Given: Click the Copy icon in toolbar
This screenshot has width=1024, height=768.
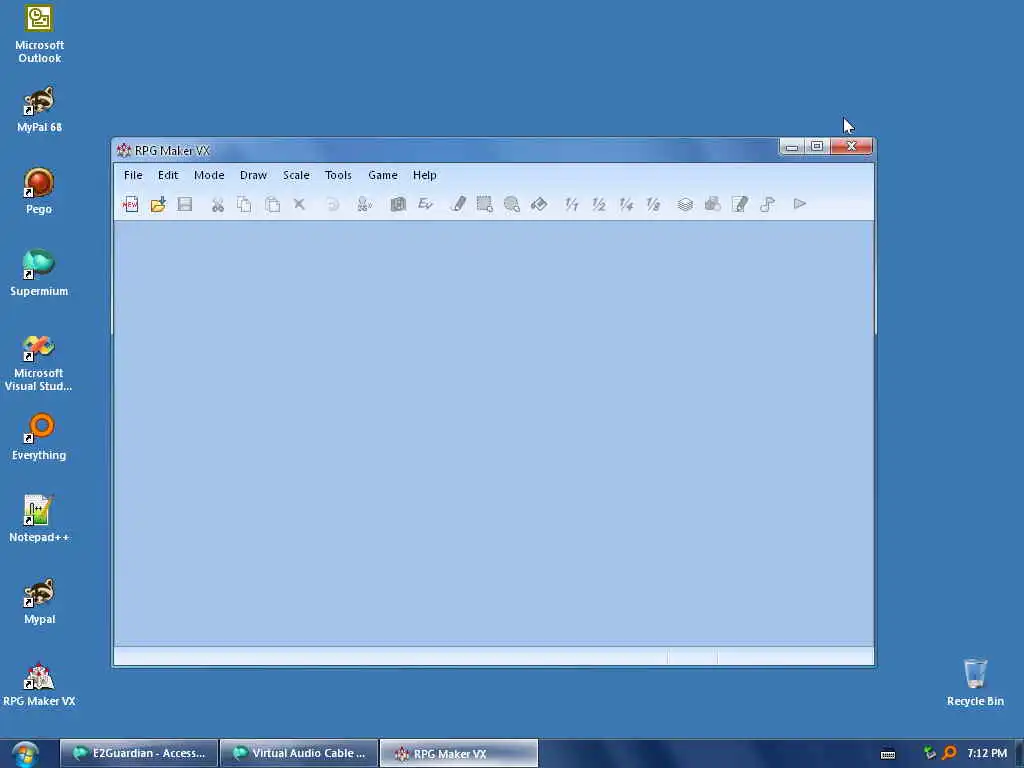Looking at the screenshot, I should [244, 204].
